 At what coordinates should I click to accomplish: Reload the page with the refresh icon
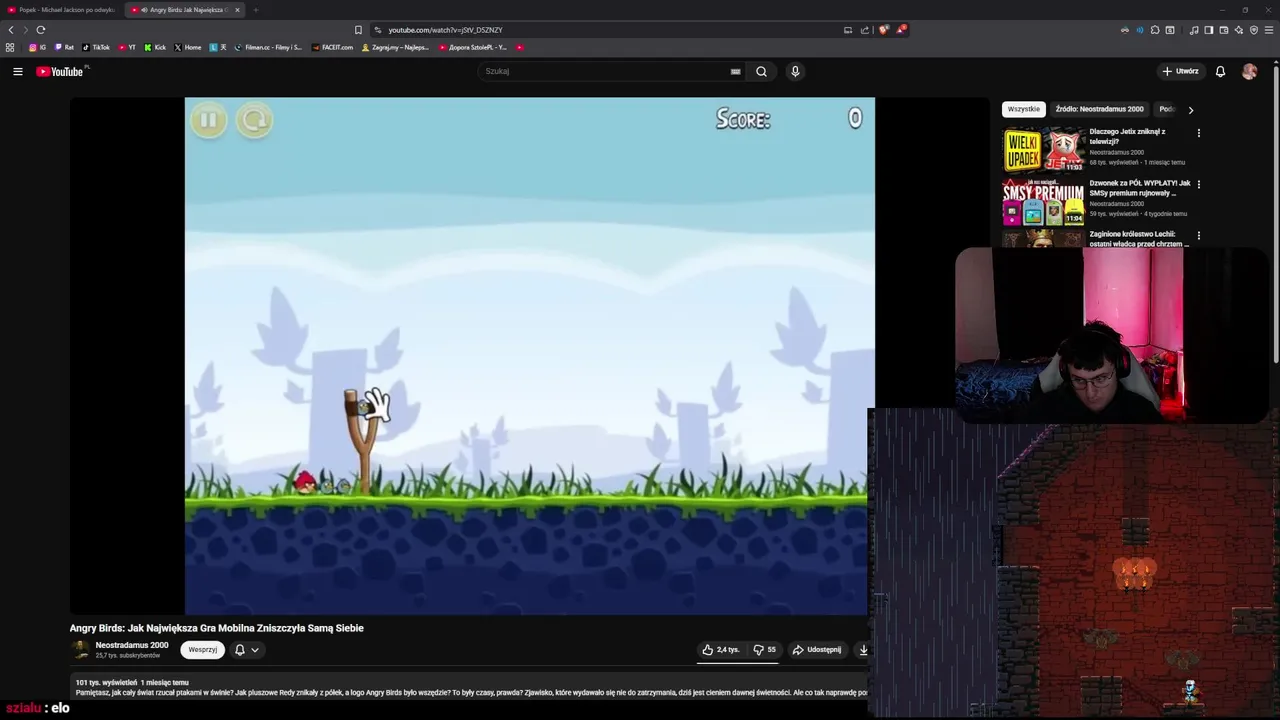[x=40, y=30]
